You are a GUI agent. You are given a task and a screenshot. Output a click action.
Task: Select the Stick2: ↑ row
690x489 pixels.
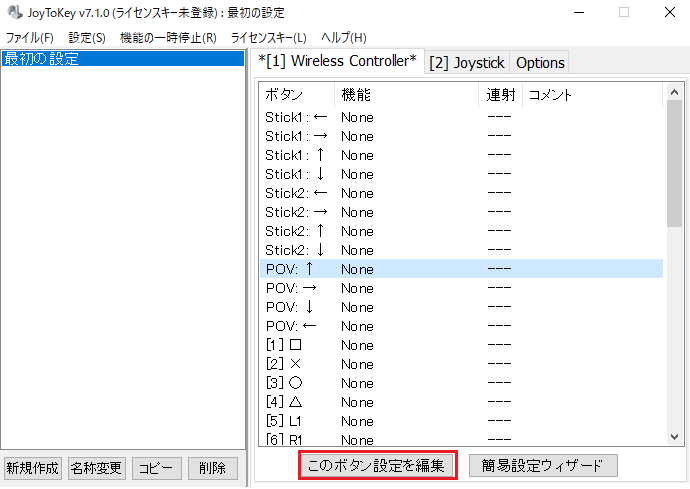coord(462,231)
